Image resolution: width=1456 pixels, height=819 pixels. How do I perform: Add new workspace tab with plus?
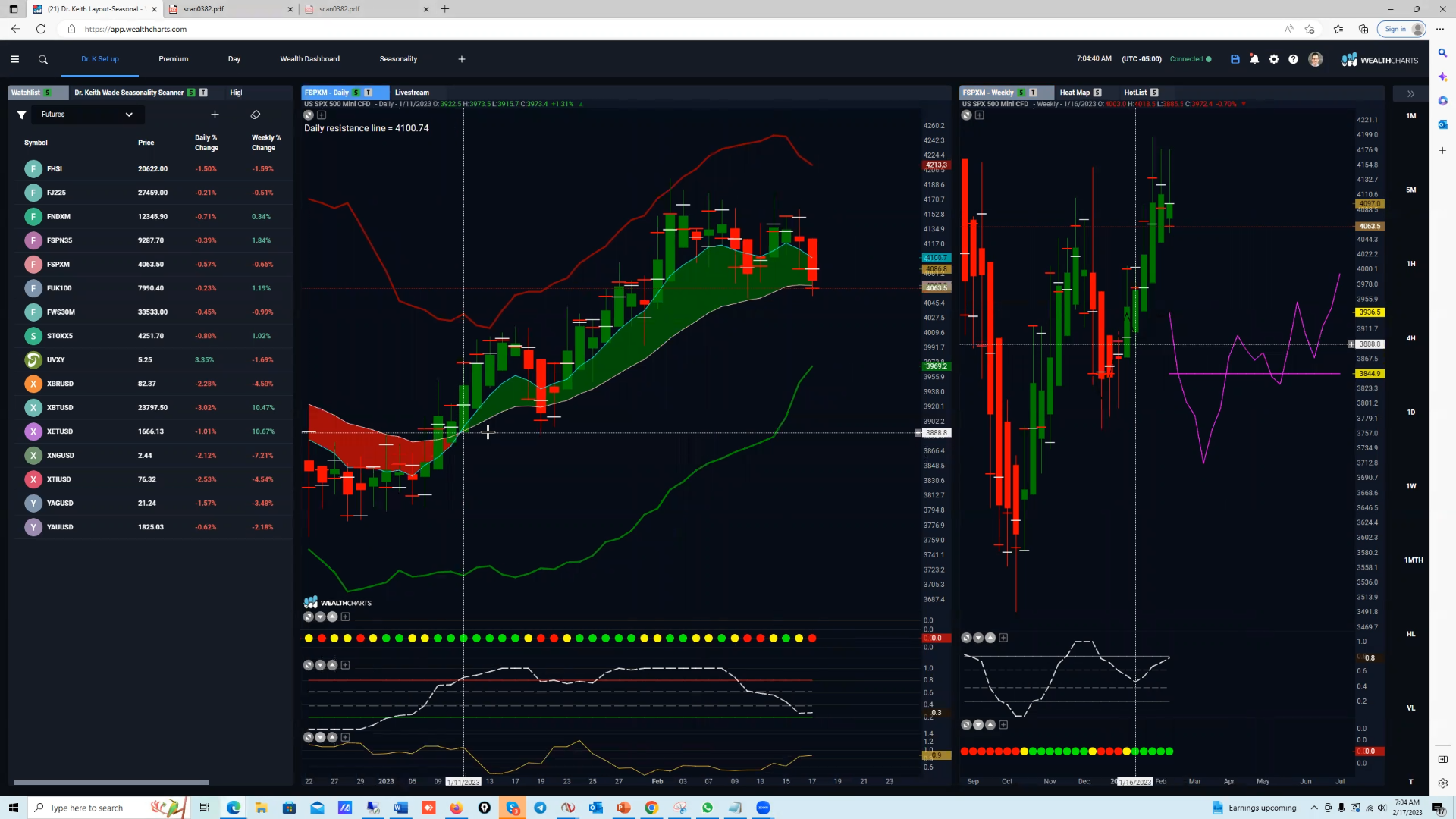coord(462,59)
